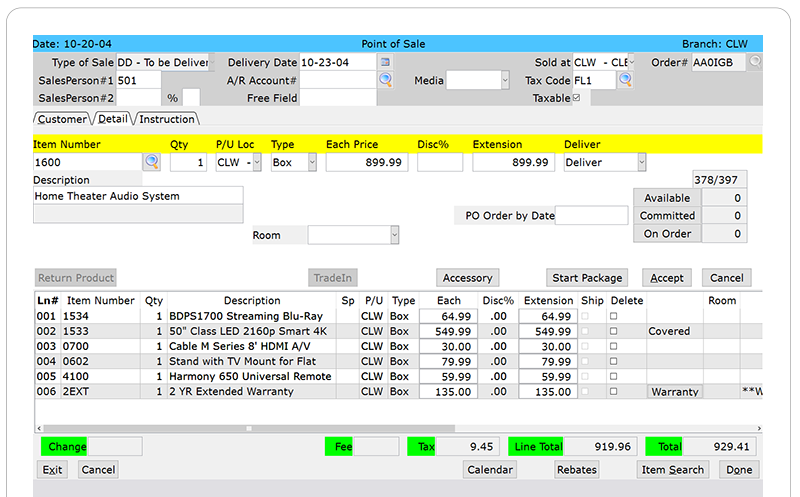Click the A/R Account# search magnifier
Screen dimensions: 800x497
point(386,80)
